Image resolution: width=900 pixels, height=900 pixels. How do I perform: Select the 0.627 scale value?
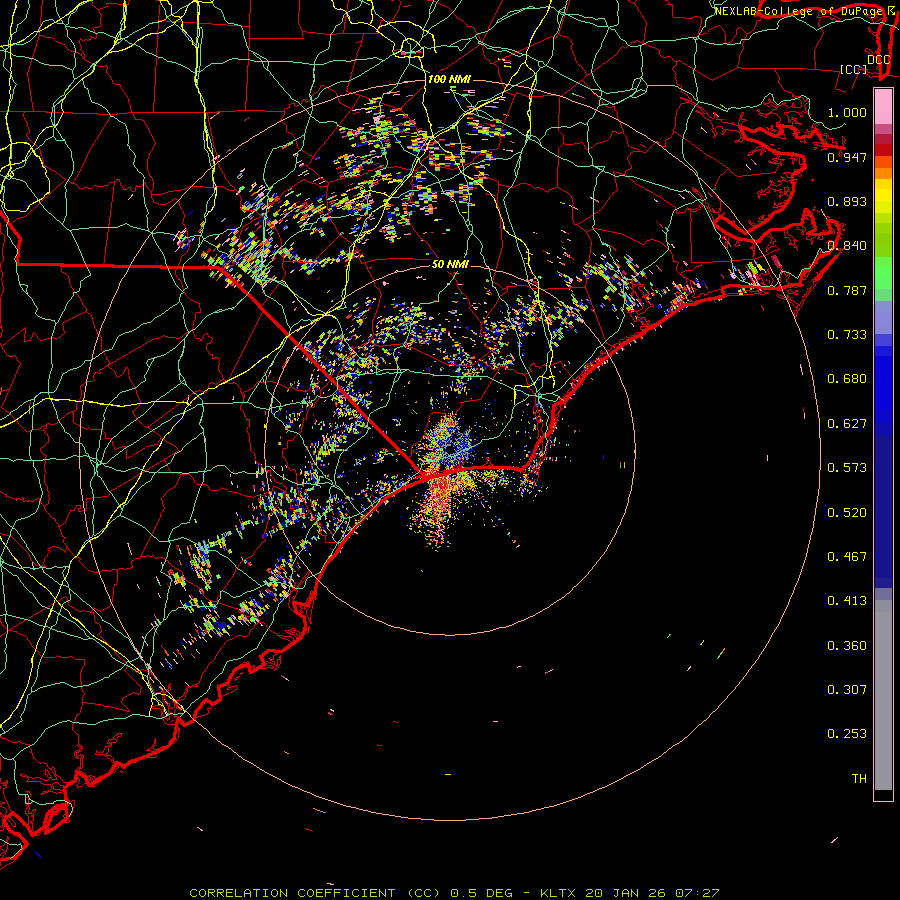(847, 423)
